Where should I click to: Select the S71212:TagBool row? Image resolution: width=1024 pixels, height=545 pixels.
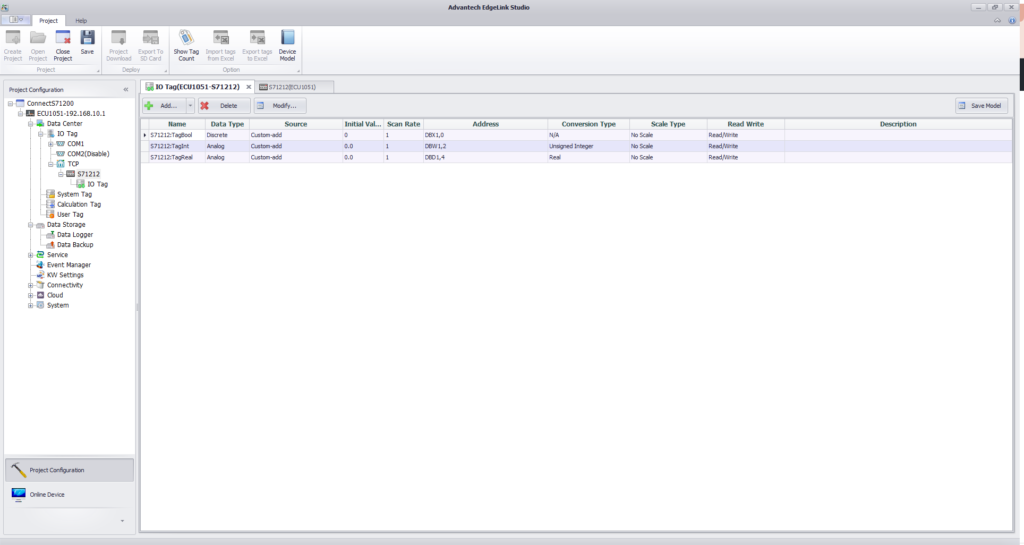click(x=577, y=135)
